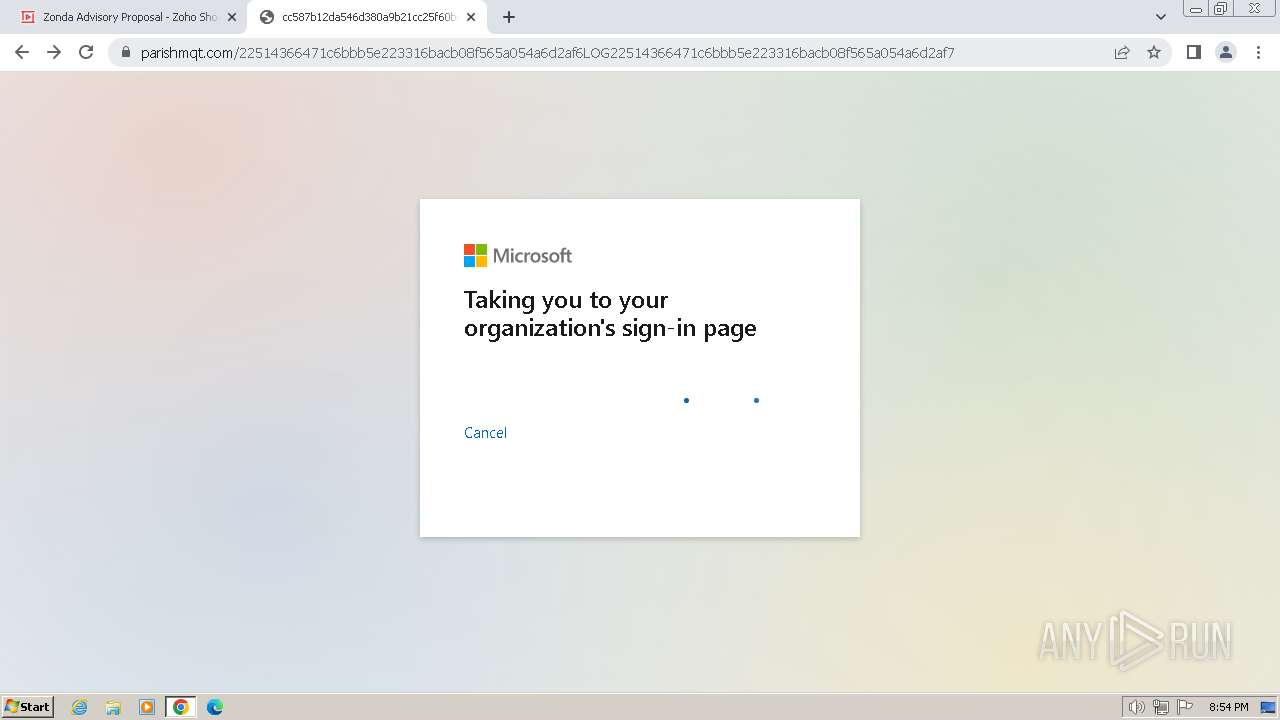Open the browser side panel
Screen dimensions: 1280x720
[1193, 52]
